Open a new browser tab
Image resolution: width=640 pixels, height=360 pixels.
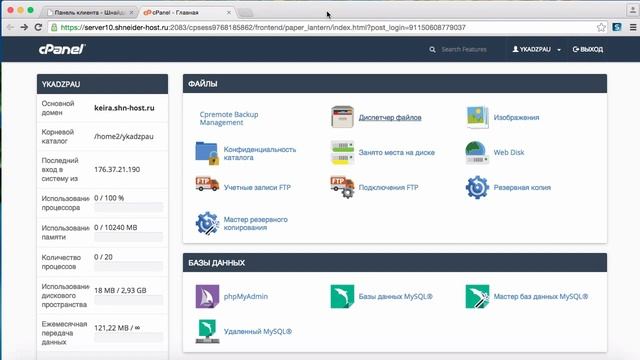pos(245,13)
